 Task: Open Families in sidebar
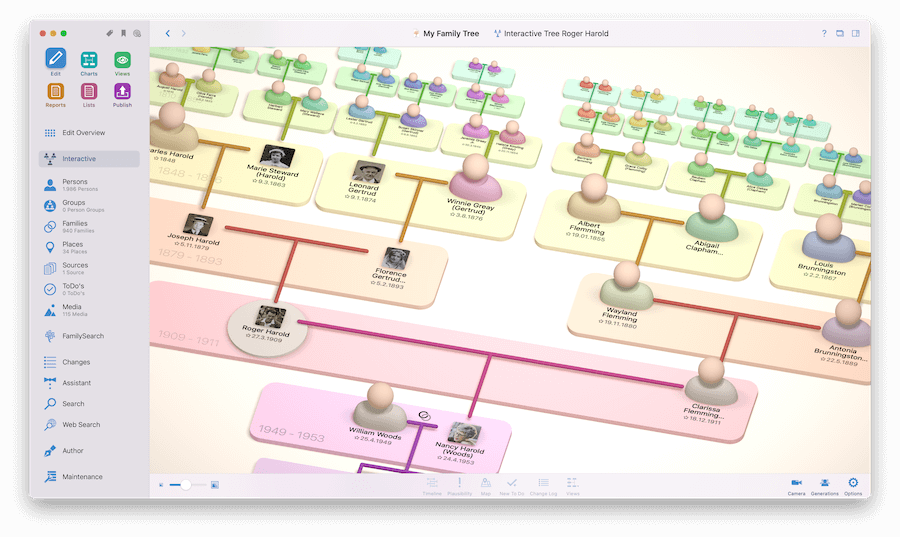click(x=90, y=227)
